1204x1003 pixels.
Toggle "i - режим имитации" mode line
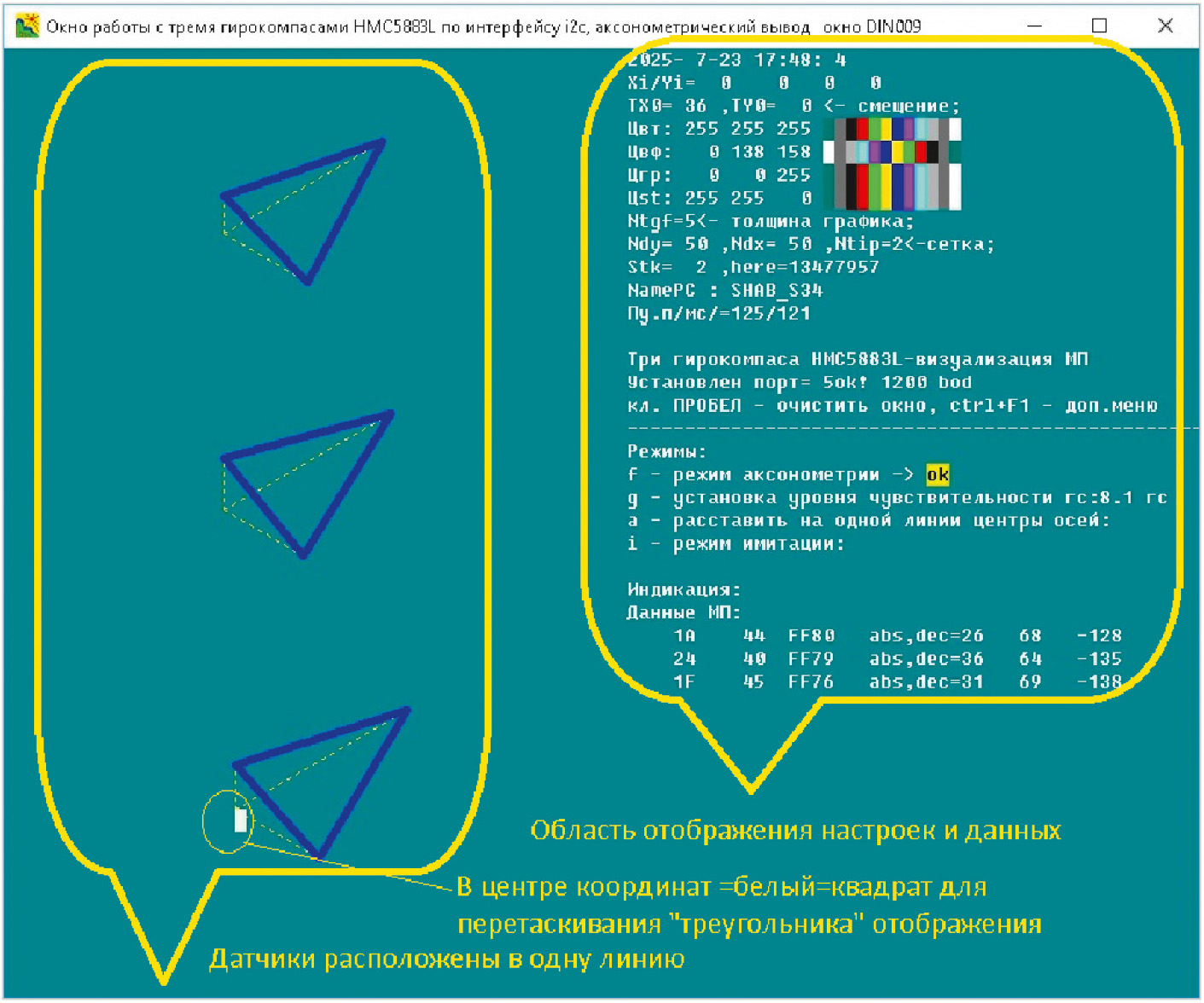[x=736, y=544]
